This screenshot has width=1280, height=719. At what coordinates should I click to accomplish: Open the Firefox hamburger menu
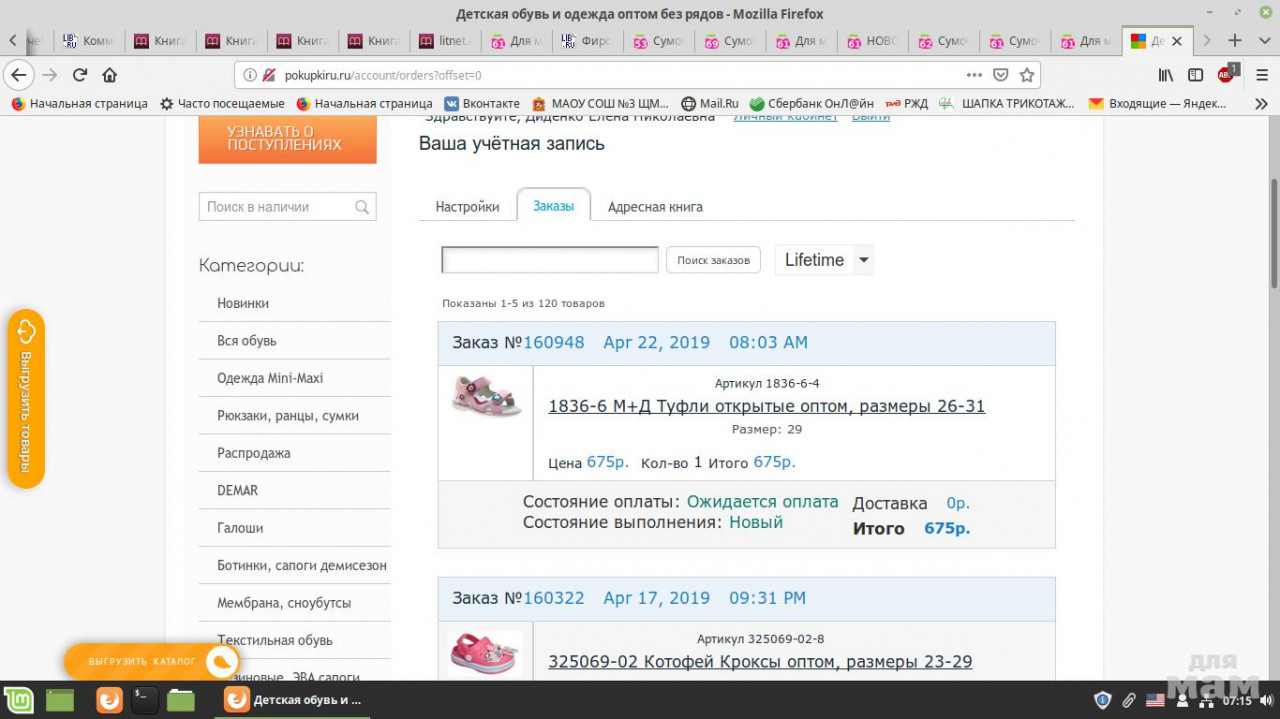1260,75
